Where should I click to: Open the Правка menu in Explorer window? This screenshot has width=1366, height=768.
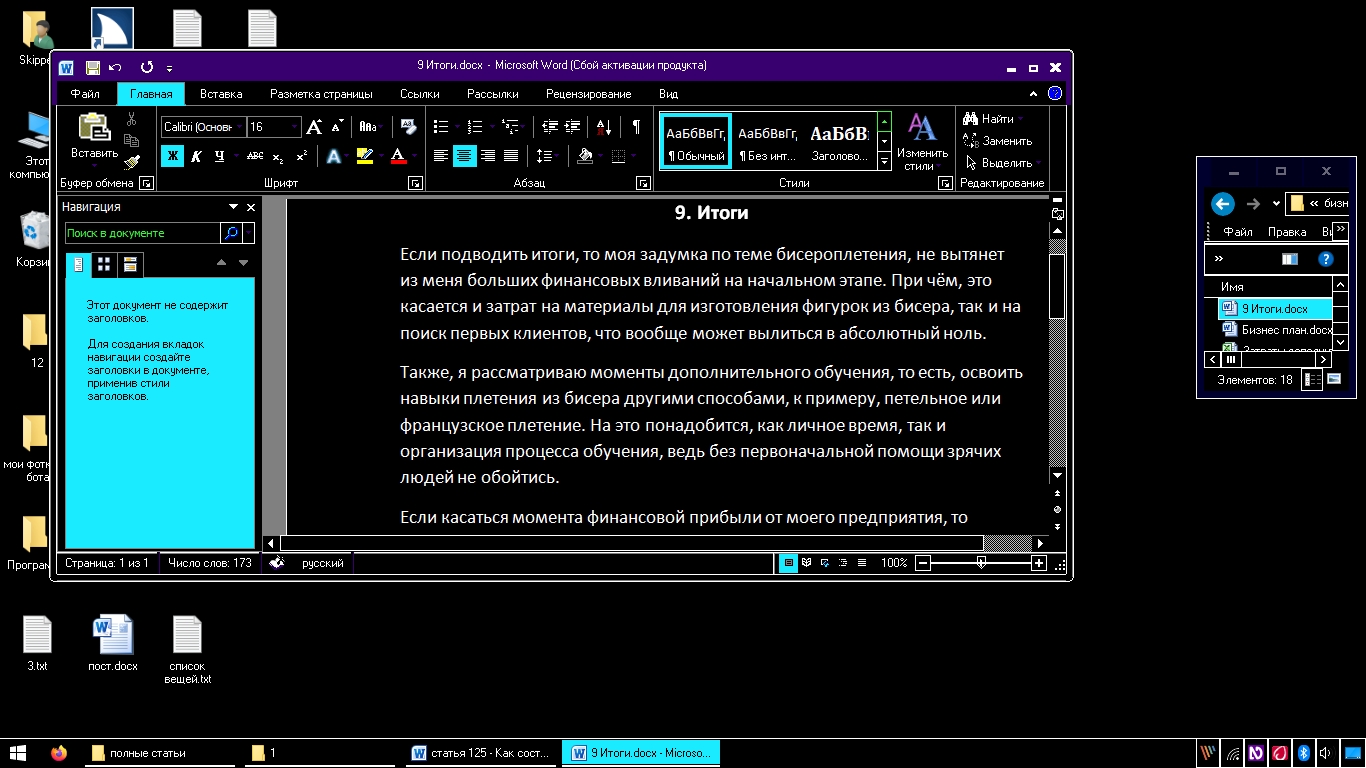coord(1287,232)
